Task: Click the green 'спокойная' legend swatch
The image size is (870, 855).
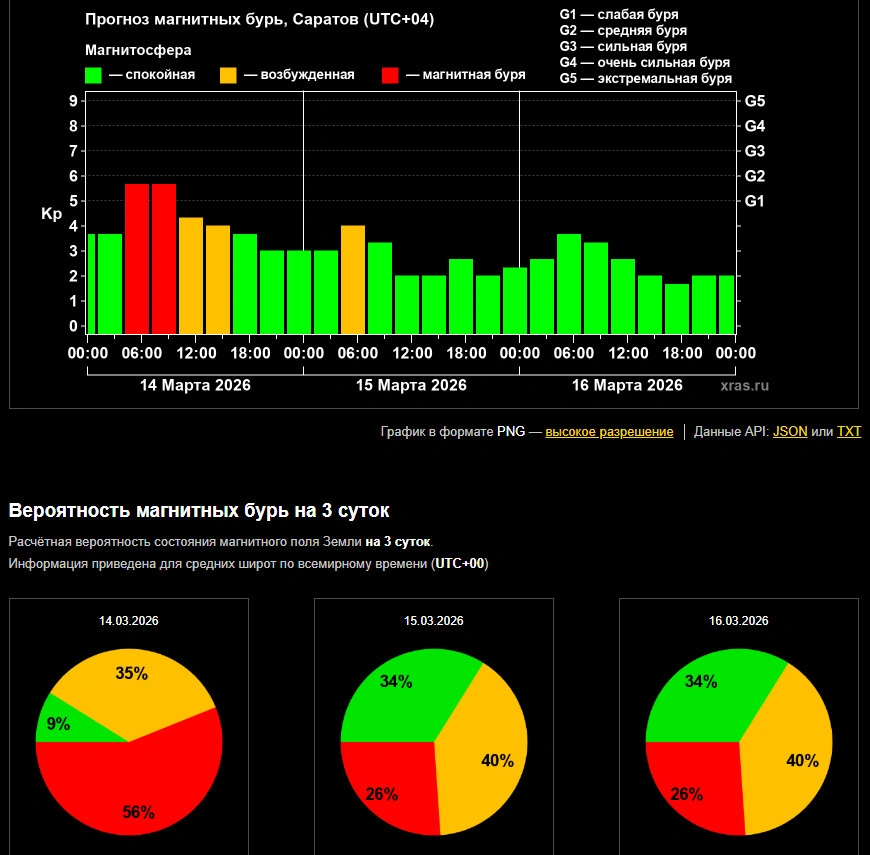Action: pos(94,75)
